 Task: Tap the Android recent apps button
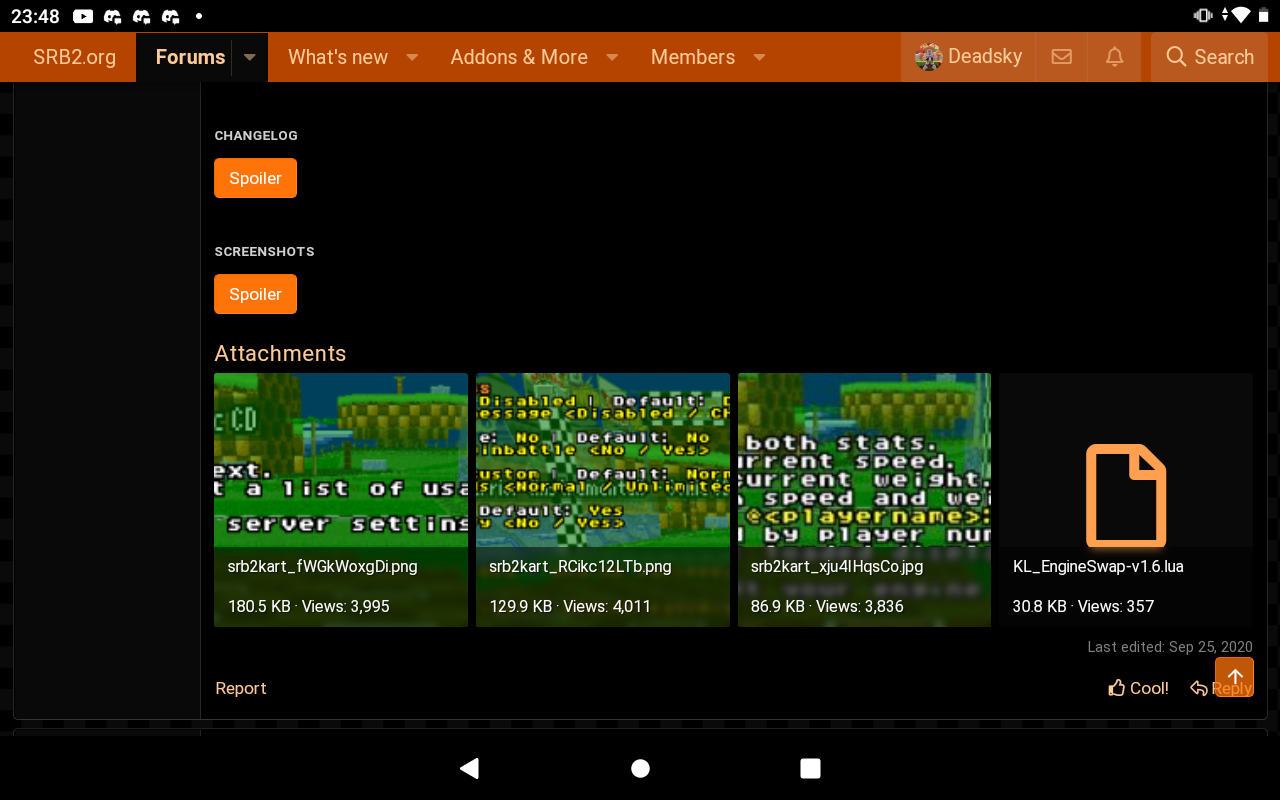tap(811, 768)
